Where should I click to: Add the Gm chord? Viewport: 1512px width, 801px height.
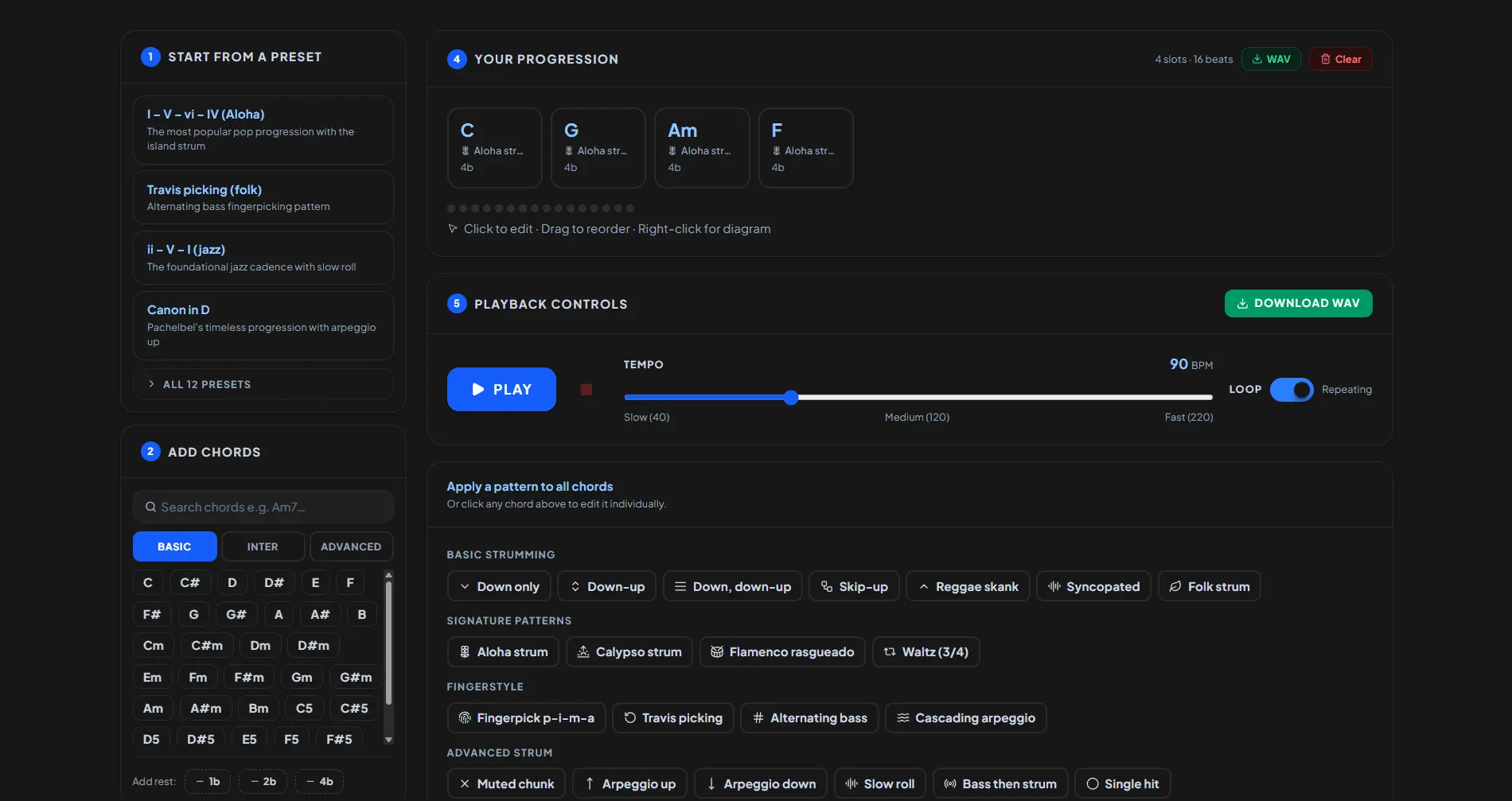[x=302, y=678]
